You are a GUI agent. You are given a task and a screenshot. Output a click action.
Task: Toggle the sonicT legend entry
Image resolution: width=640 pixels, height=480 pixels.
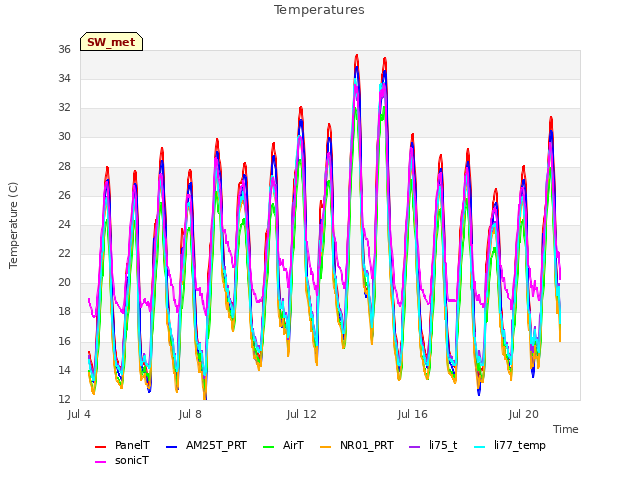(122, 460)
